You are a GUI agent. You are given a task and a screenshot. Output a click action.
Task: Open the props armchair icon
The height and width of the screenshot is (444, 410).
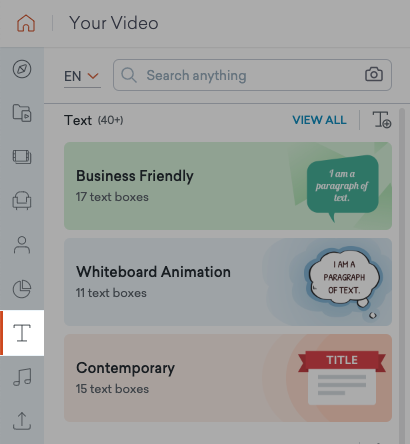click(22, 200)
